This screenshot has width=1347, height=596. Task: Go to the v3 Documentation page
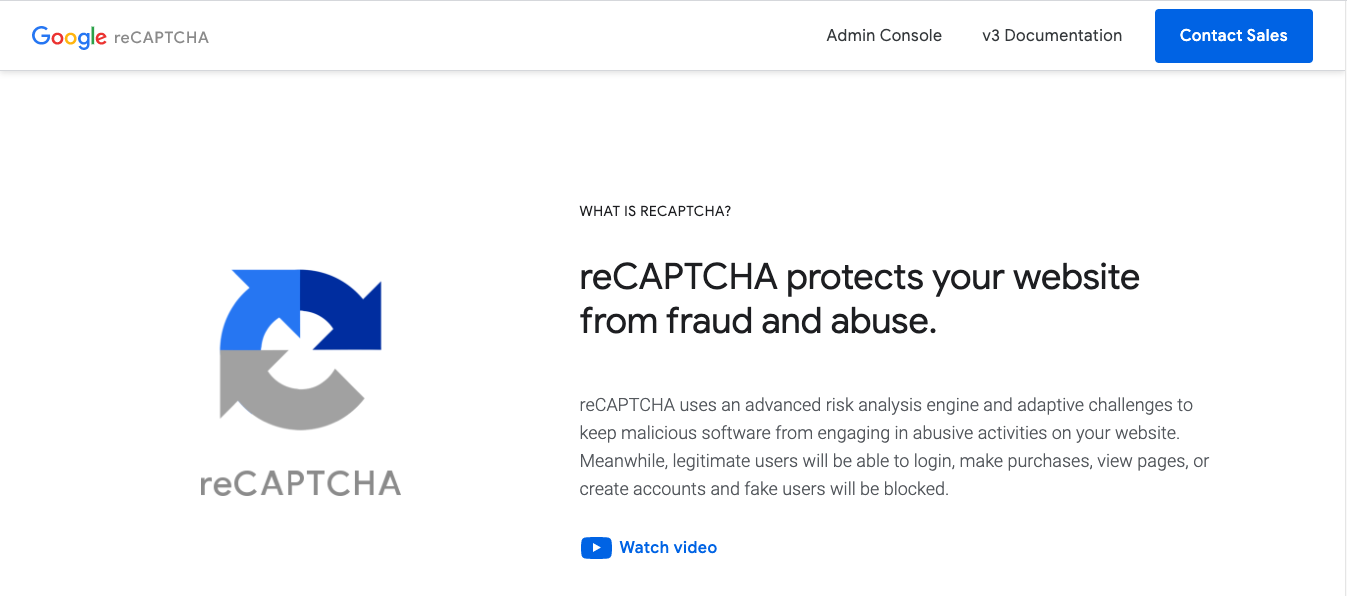1052,36
